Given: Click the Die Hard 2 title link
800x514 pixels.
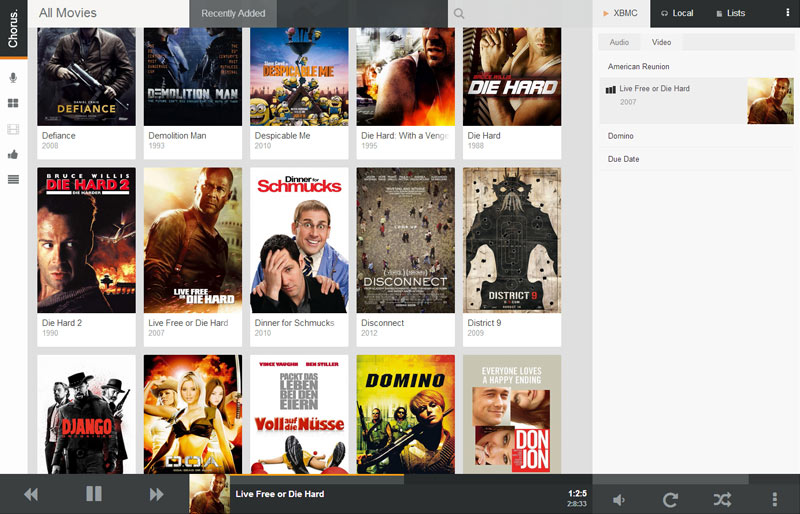Looking at the screenshot, I should tap(62, 323).
